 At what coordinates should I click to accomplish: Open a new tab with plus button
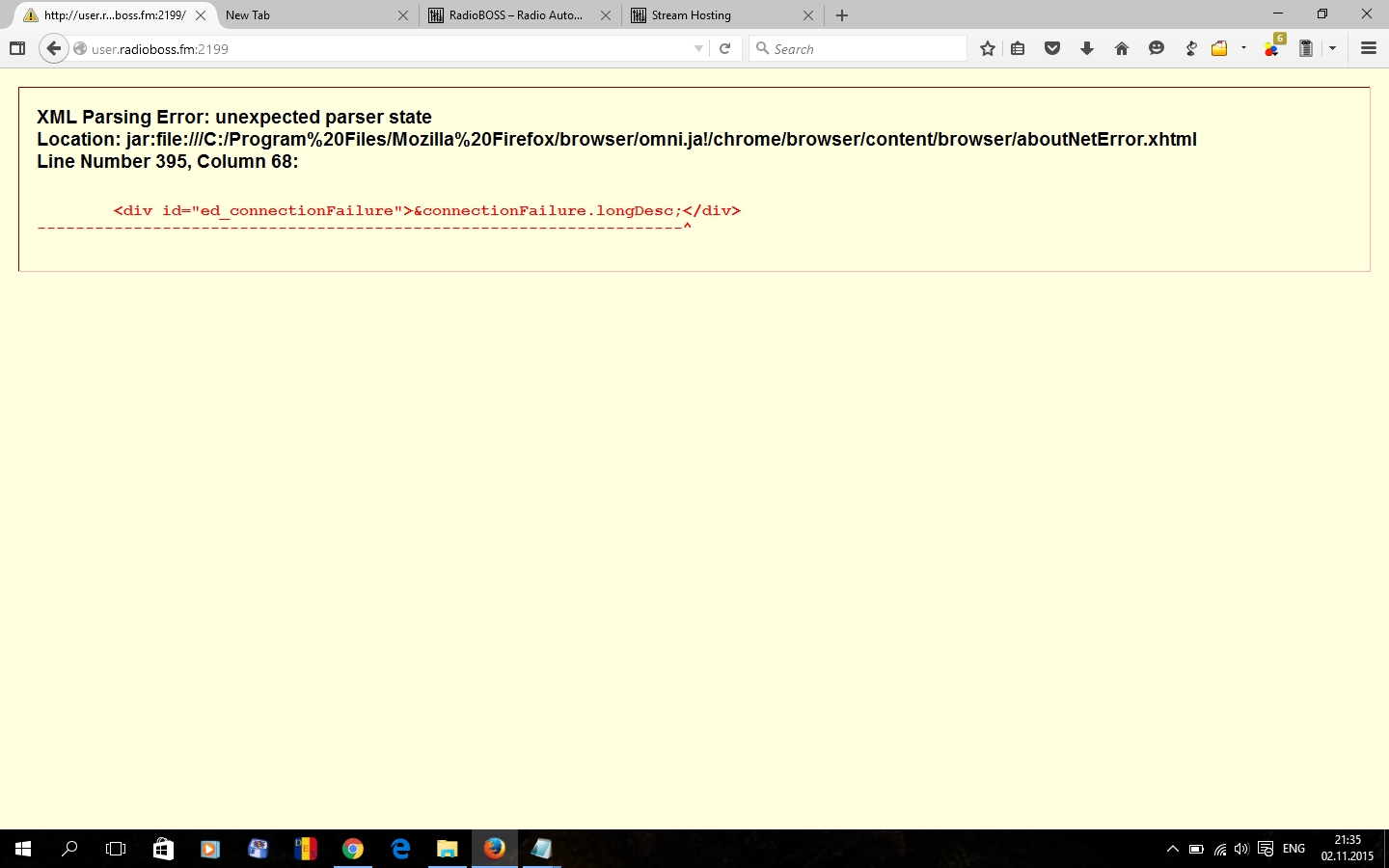click(842, 15)
